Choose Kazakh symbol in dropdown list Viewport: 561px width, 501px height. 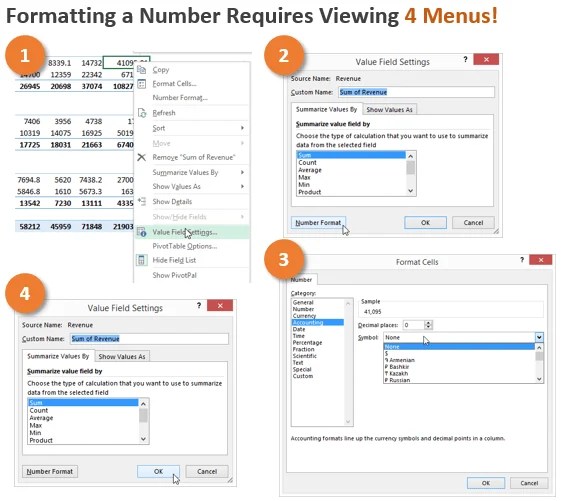[459, 373]
